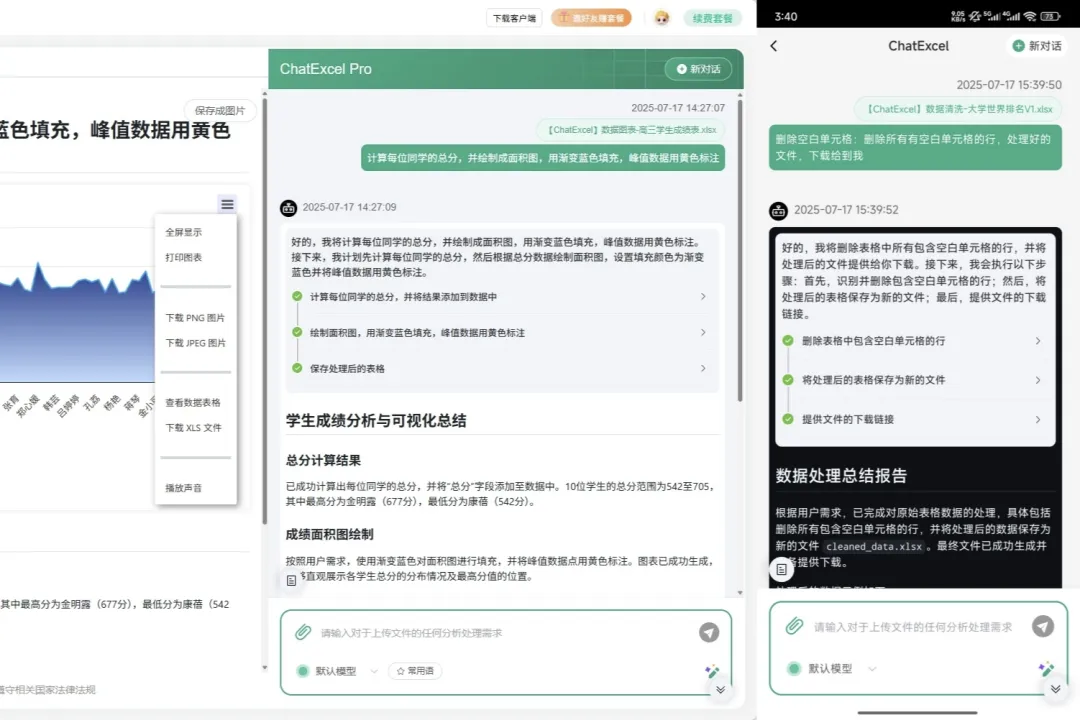Image resolution: width=1080 pixels, height=720 pixels.
Task: Open 默认模型 dropdown in mobile view
Action: [x=833, y=668]
